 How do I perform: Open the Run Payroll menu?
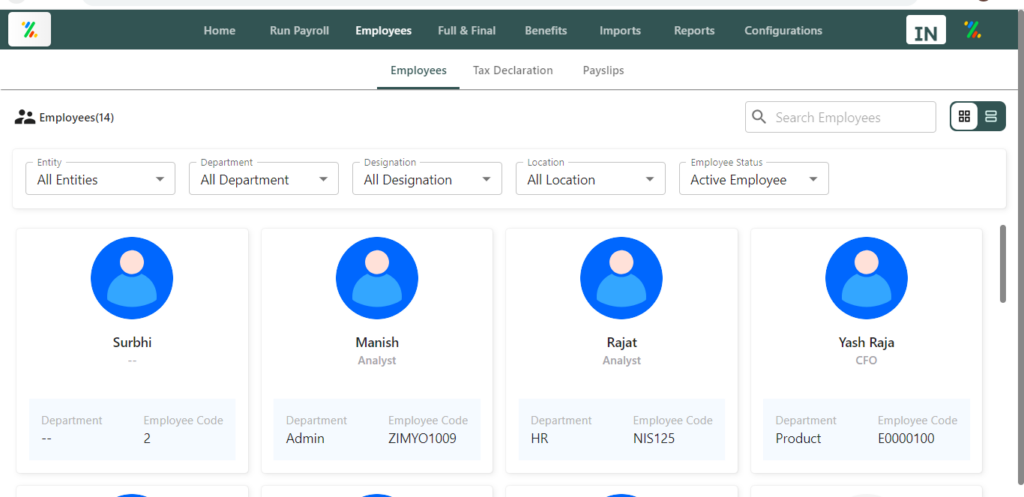click(299, 31)
